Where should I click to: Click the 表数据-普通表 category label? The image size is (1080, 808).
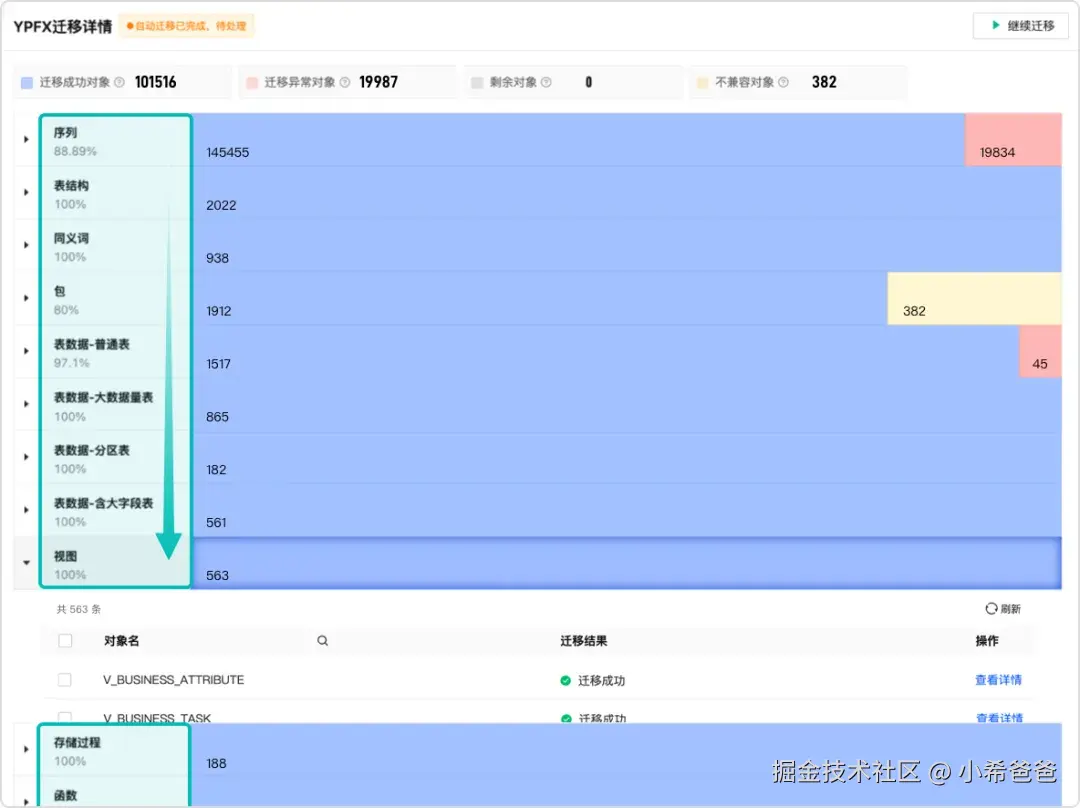click(x=92, y=344)
